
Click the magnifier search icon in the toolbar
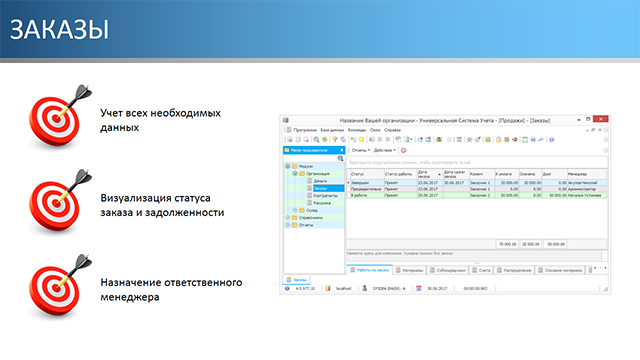tap(316, 140)
